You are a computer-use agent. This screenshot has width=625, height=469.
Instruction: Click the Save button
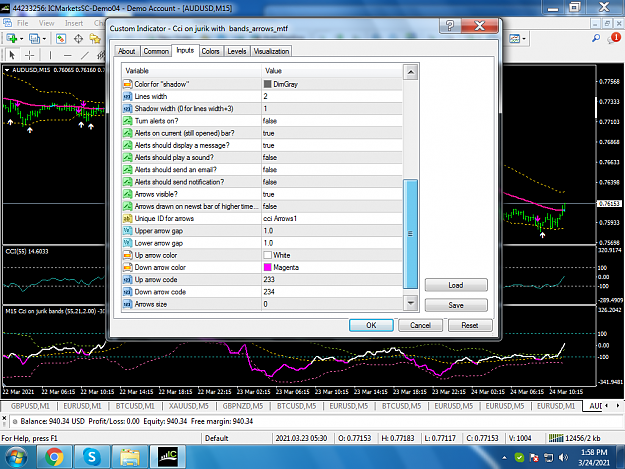[456, 305]
